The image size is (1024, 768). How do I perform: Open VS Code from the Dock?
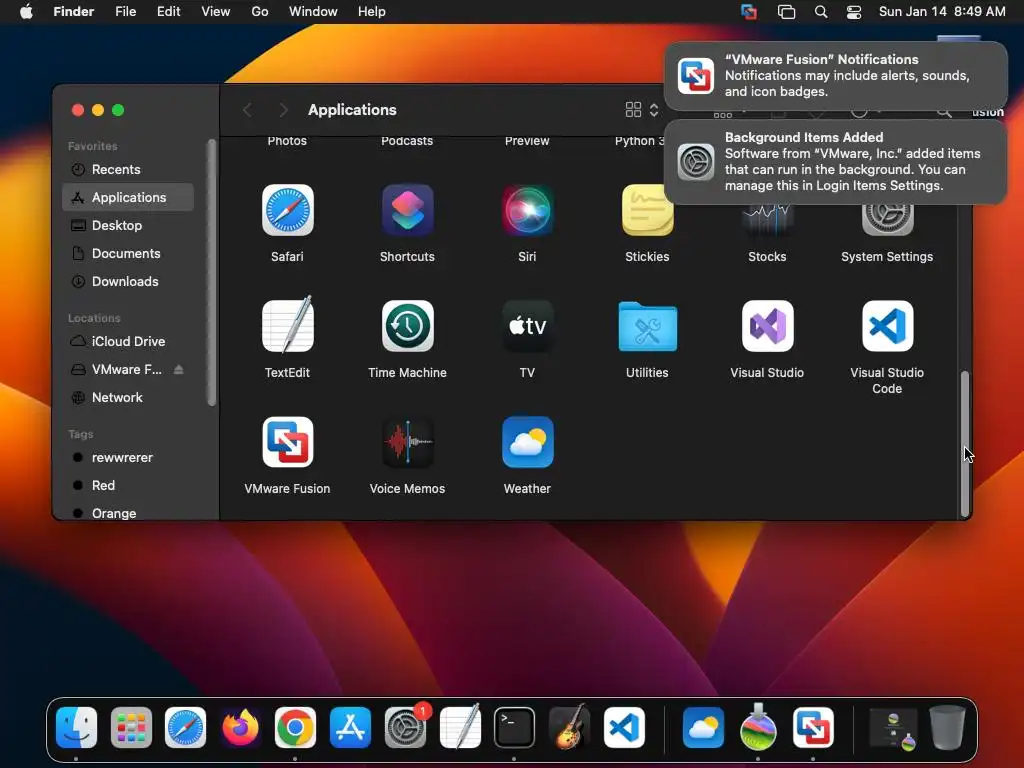pos(624,727)
